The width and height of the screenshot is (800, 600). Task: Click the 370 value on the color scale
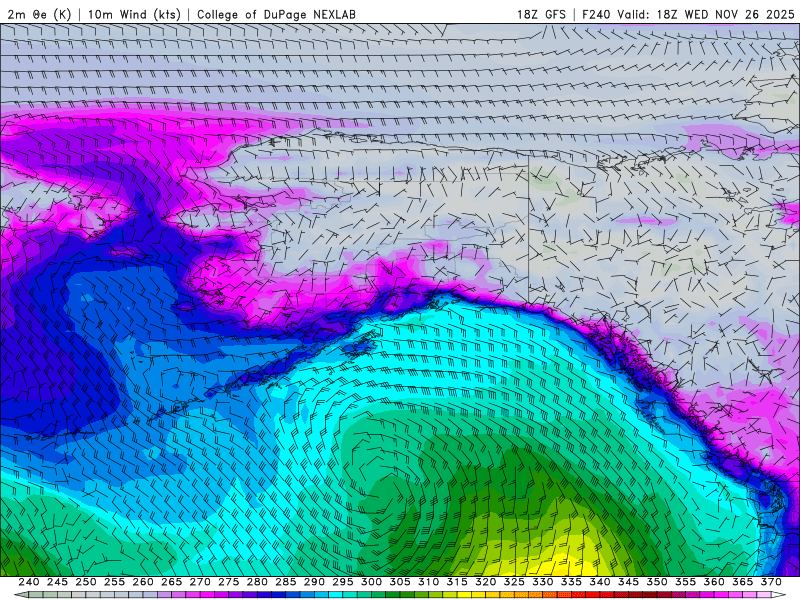click(771, 582)
